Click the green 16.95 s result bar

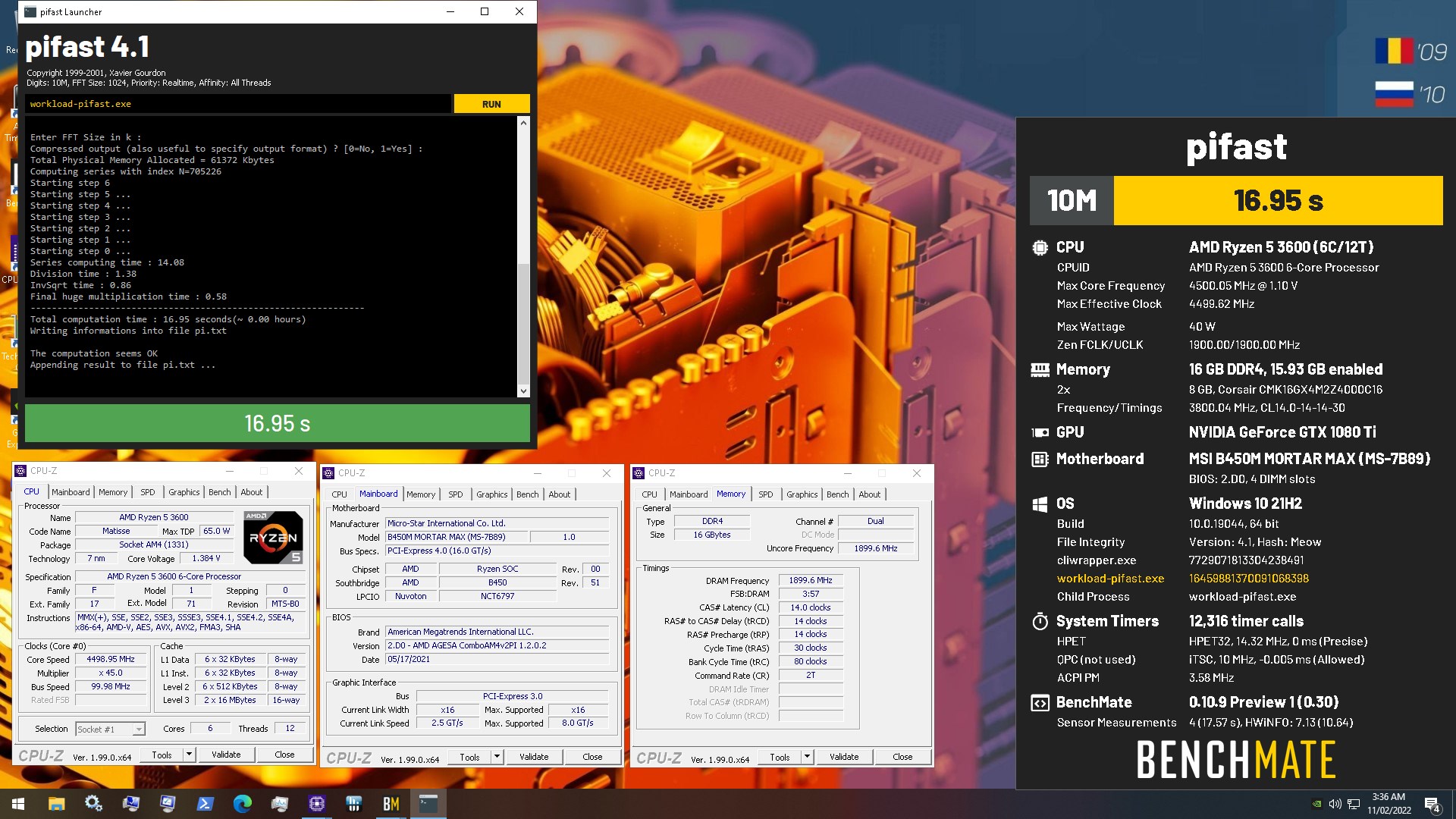pos(278,423)
